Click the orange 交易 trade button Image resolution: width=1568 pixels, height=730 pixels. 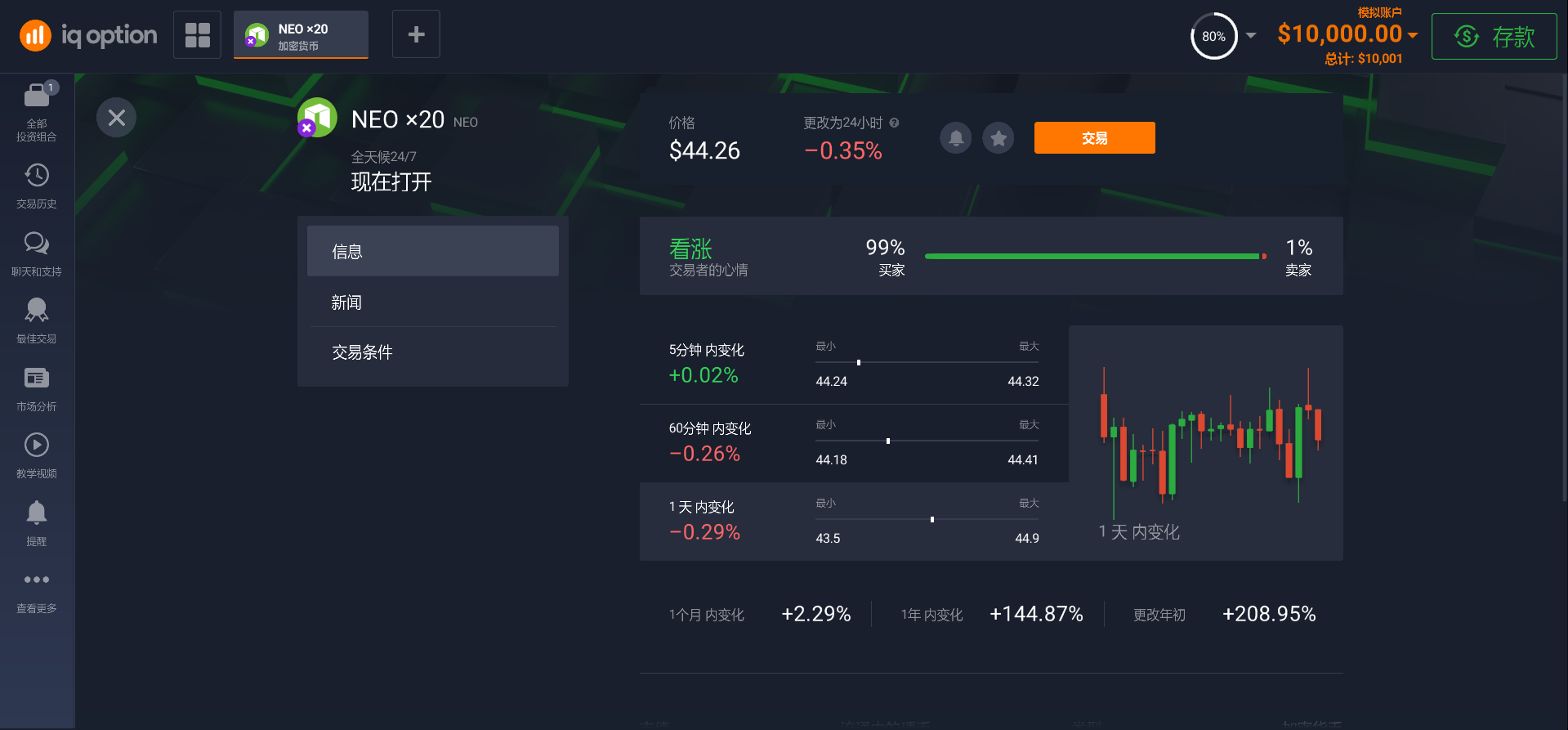[1094, 138]
